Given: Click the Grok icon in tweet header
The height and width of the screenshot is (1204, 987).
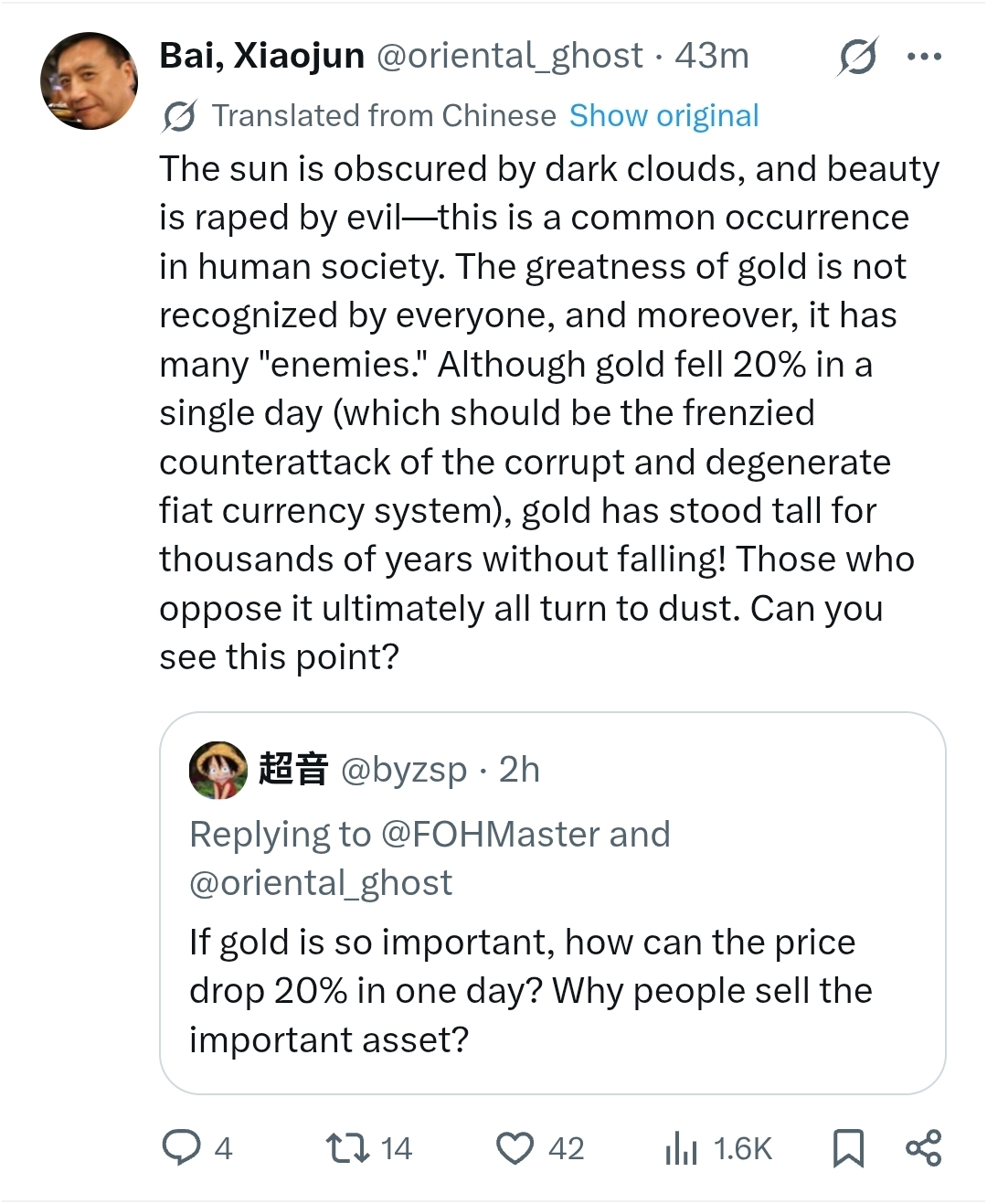Looking at the screenshot, I should 857,57.
